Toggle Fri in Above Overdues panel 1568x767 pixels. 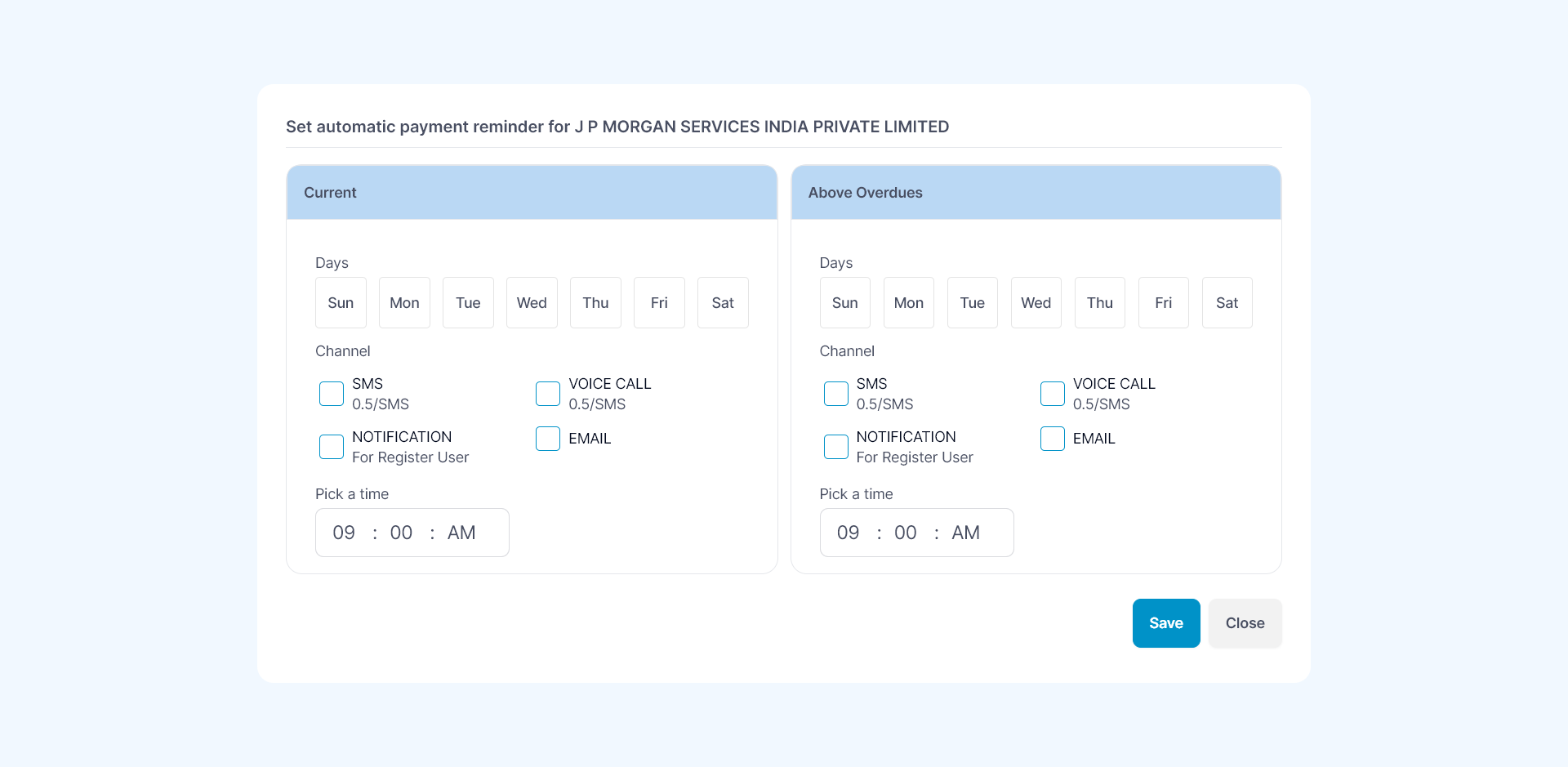point(1163,303)
